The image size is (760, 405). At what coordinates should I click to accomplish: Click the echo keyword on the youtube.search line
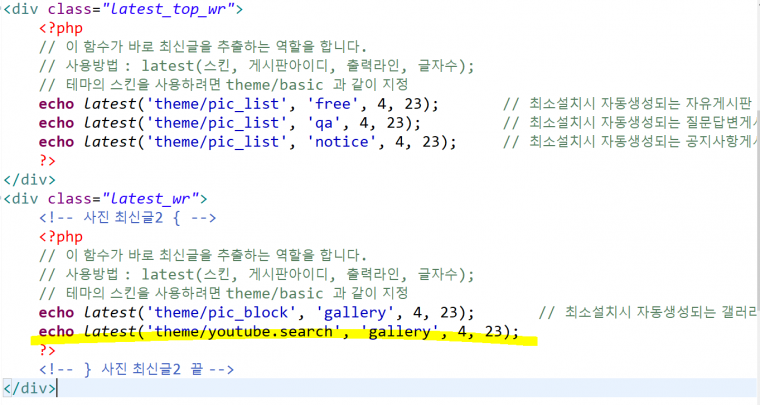57,331
